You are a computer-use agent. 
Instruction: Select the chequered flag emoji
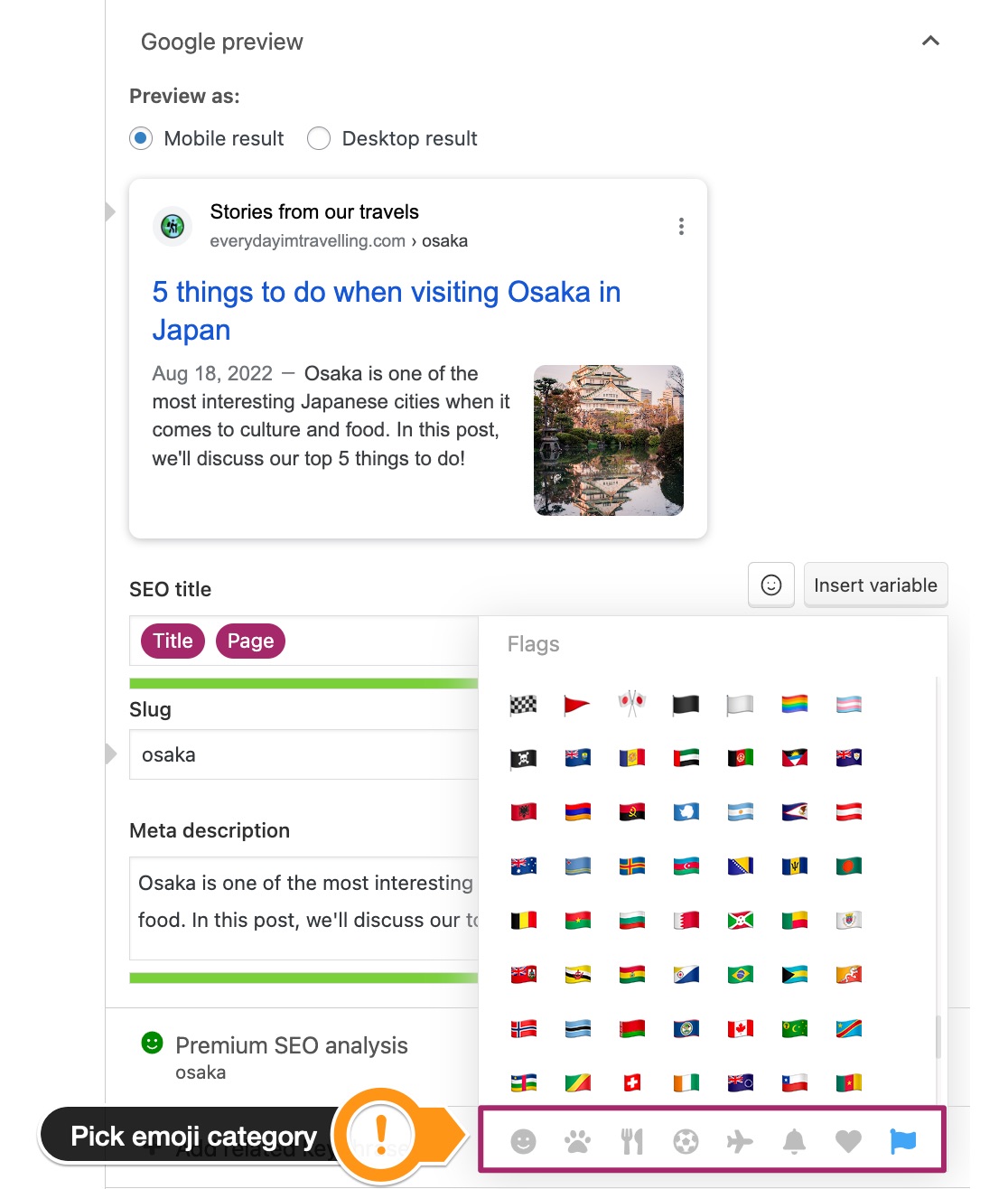[524, 705]
